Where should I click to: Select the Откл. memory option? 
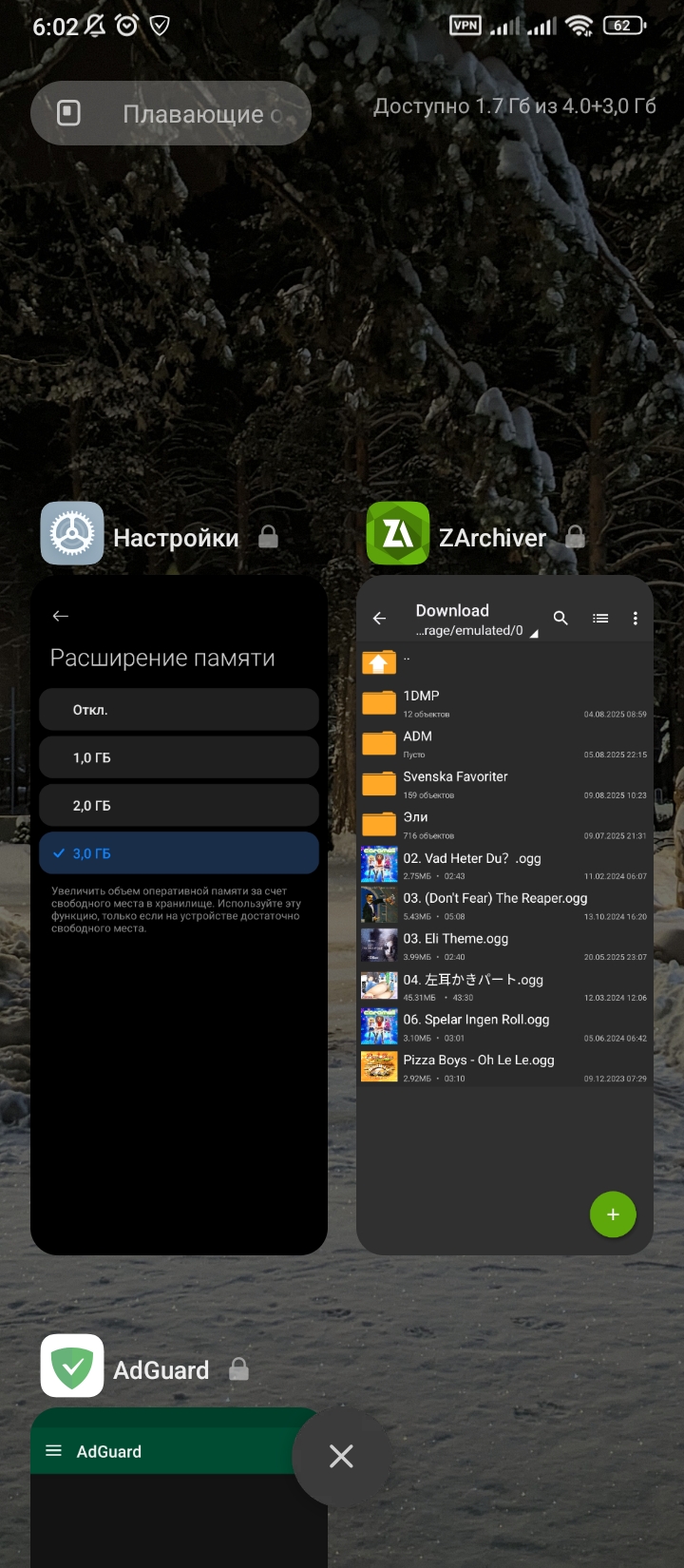(x=179, y=710)
